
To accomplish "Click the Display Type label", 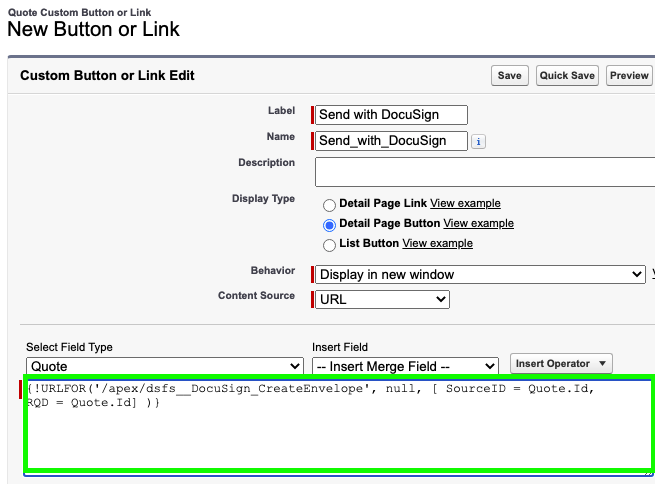I will pyautogui.click(x=264, y=199).
